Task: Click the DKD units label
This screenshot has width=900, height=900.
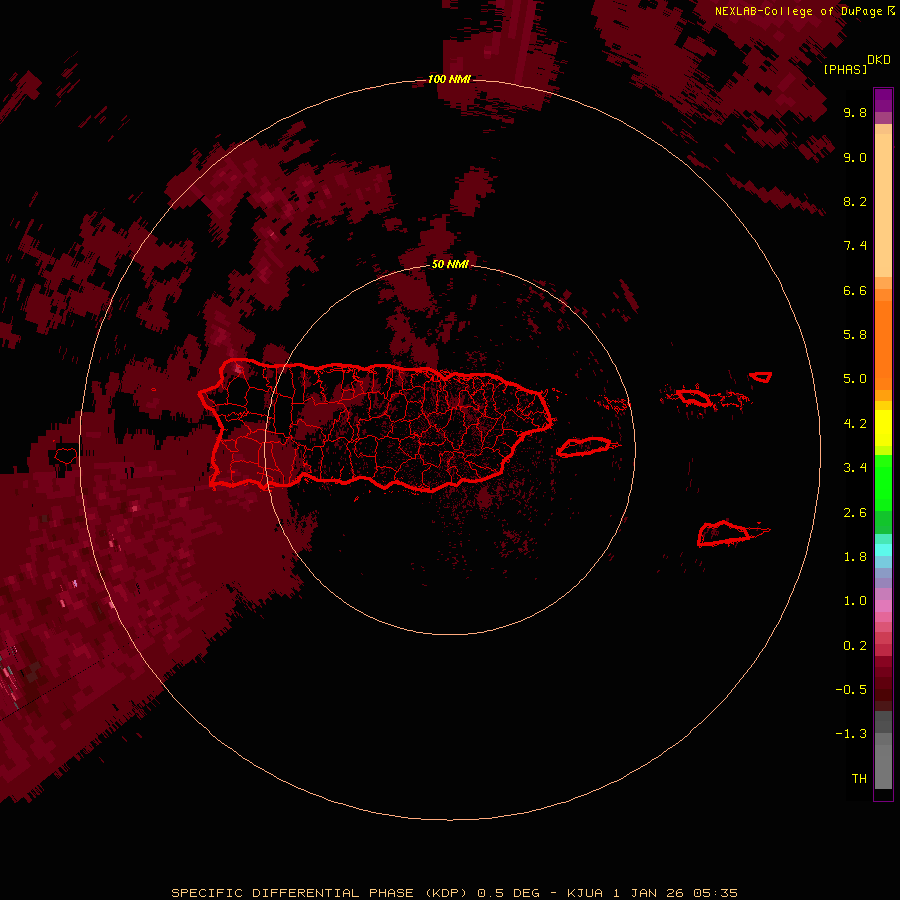Action: tap(879, 60)
